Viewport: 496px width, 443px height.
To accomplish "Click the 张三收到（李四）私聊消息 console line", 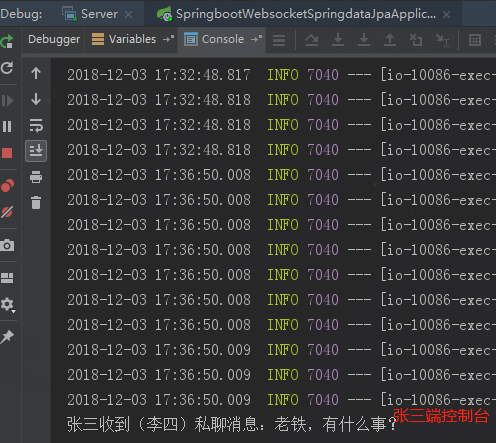I will tap(231, 424).
